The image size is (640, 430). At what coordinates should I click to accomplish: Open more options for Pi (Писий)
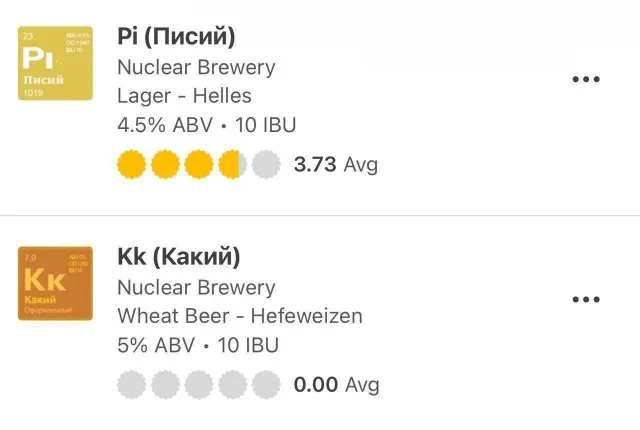(x=585, y=80)
